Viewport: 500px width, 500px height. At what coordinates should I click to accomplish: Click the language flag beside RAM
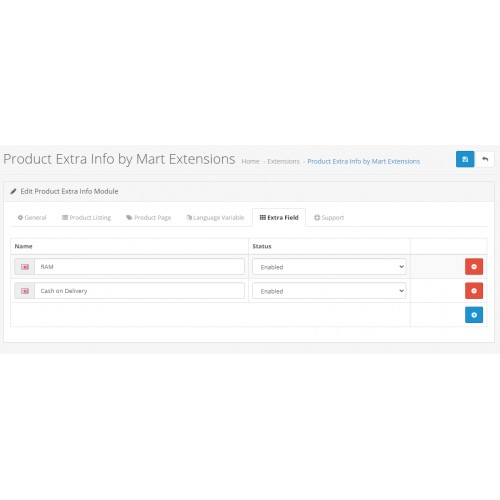(x=25, y=267)
